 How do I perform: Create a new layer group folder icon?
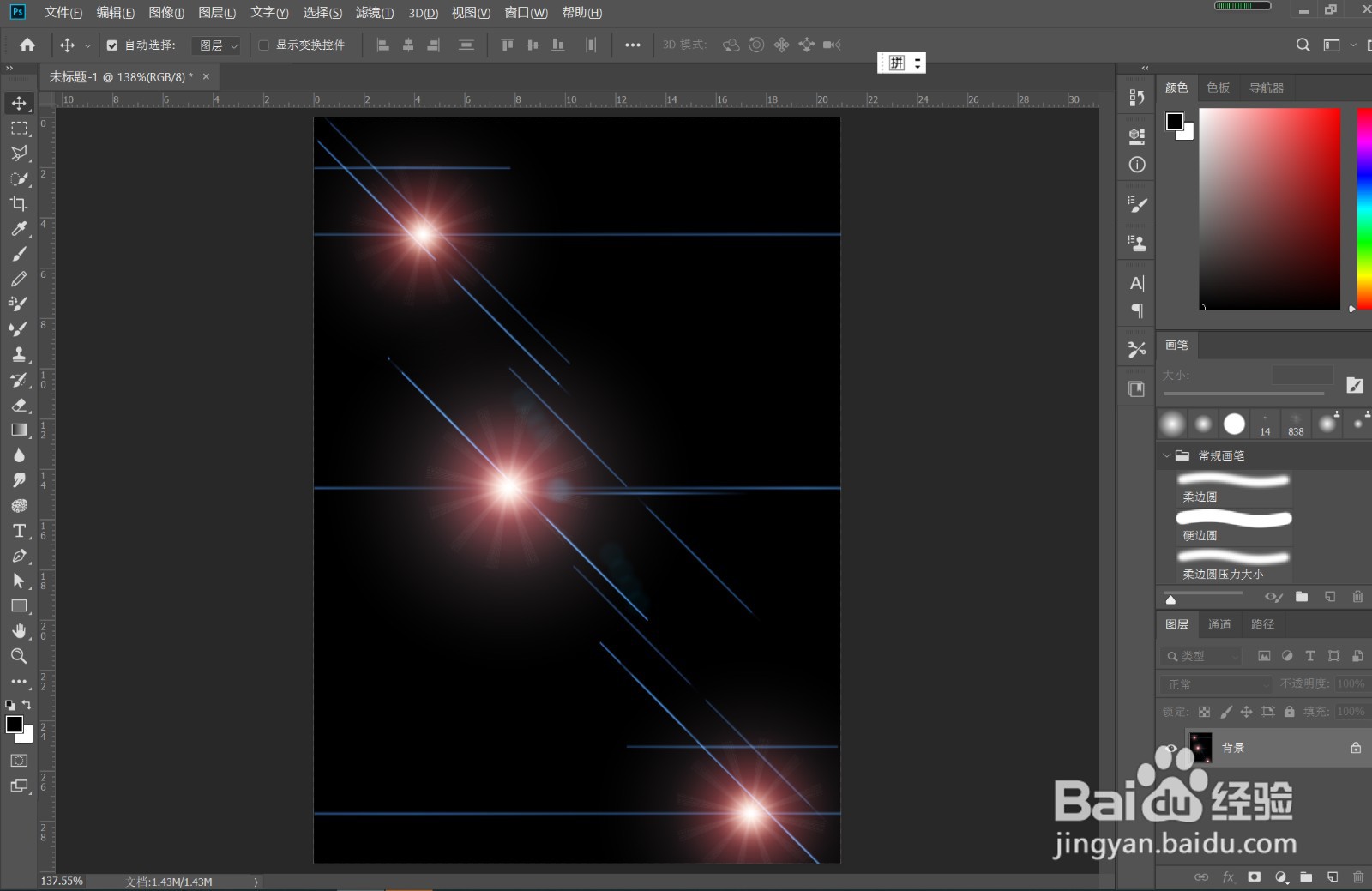pos(1306,877)
